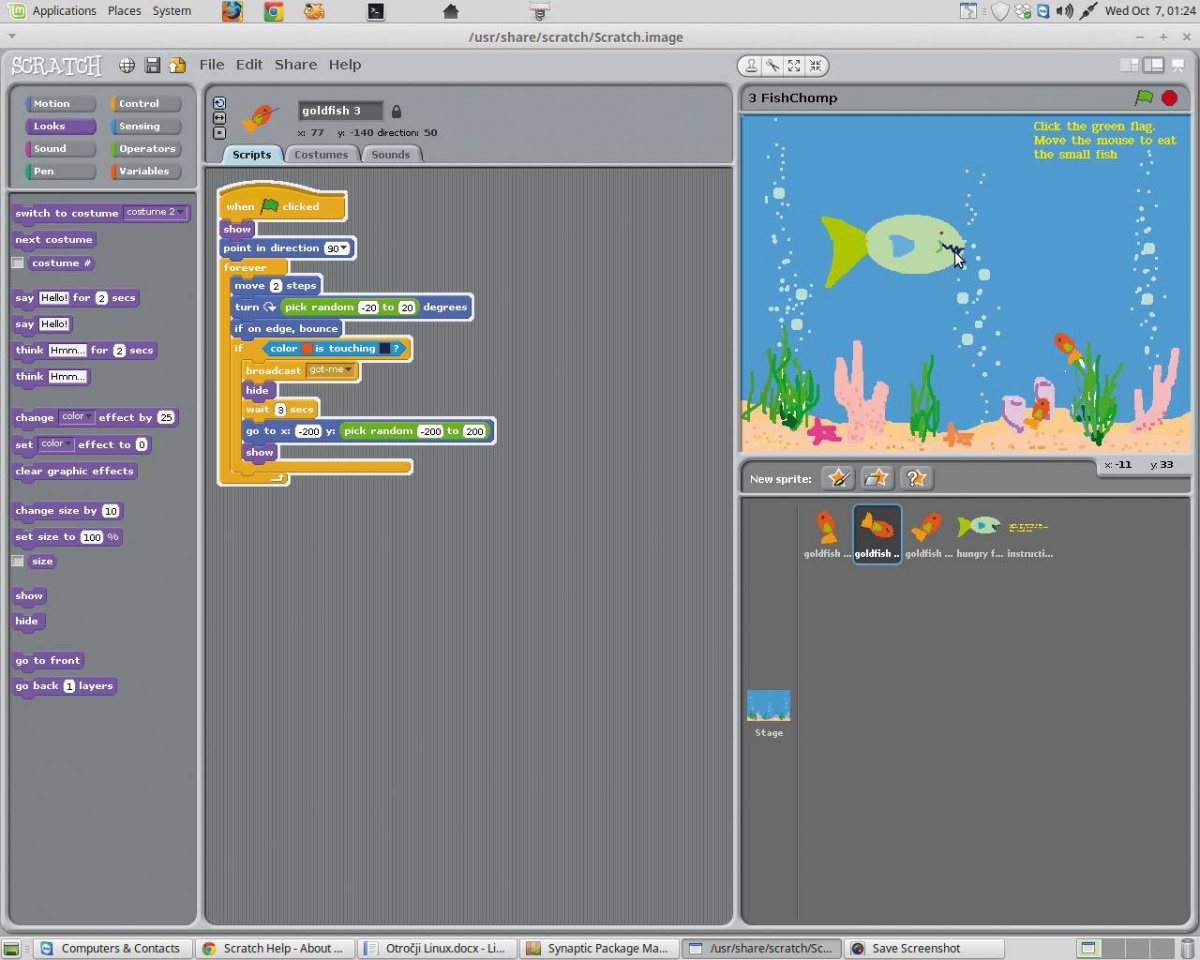Viewport: 1200px width, 960px height.
Task: Select the Pen block category
Action: point(60,171)
